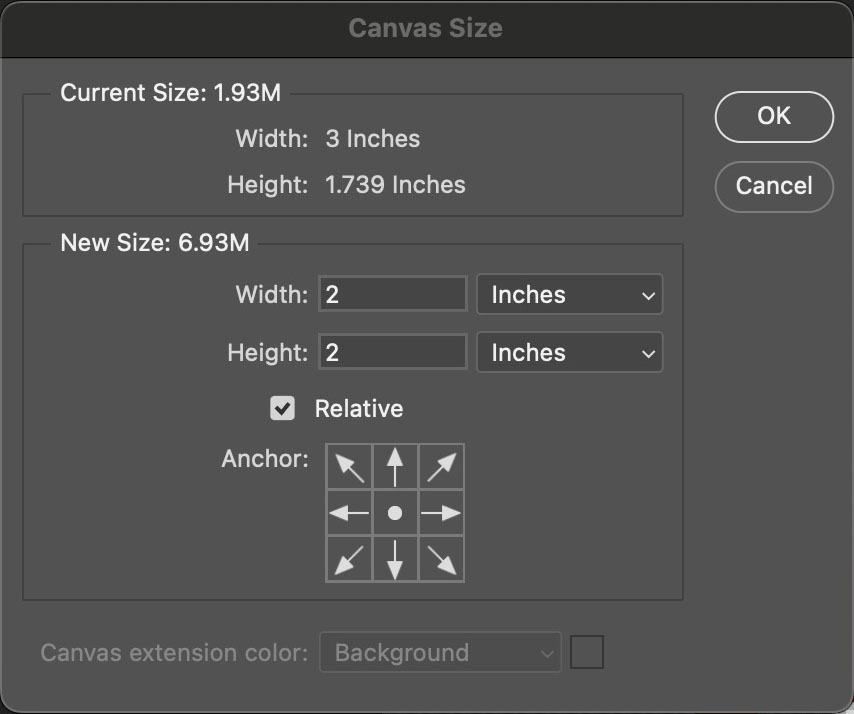
Task: Click the Width value input field
Action: click(x=392, y=293)
